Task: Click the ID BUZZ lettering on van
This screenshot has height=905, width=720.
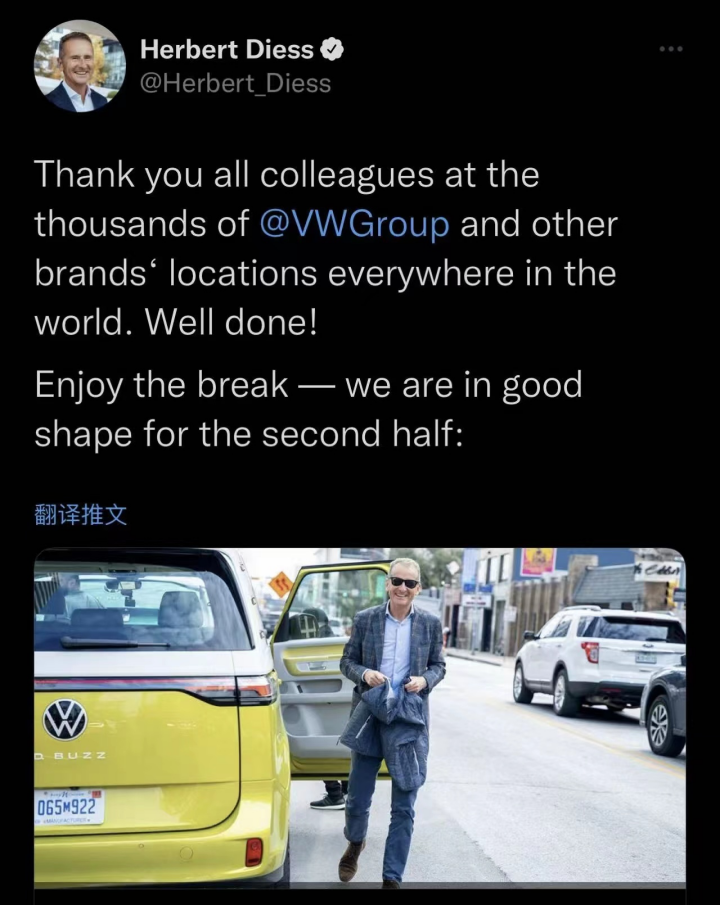Action: point(70,756)
